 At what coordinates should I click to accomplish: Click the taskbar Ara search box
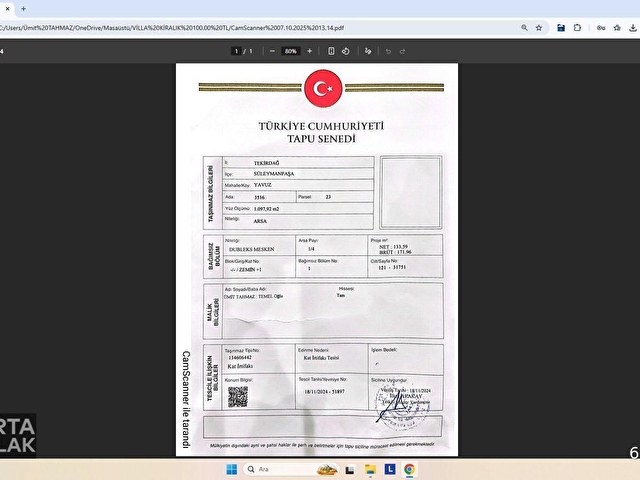click(291, 469)
